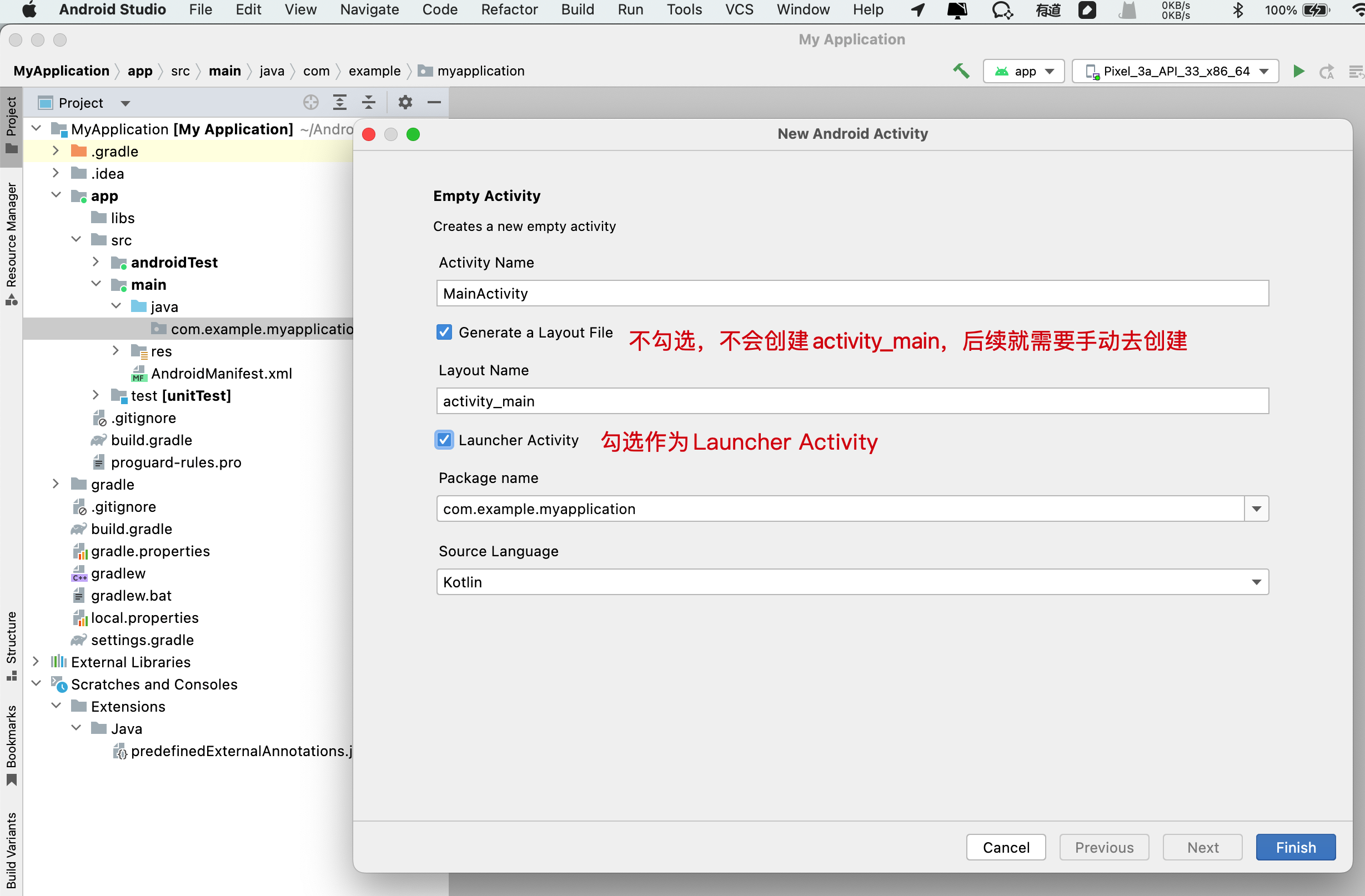This screenshot has width=1365, height=896.
Task: Click the Activity Name text field
Action: coord(852,294)
